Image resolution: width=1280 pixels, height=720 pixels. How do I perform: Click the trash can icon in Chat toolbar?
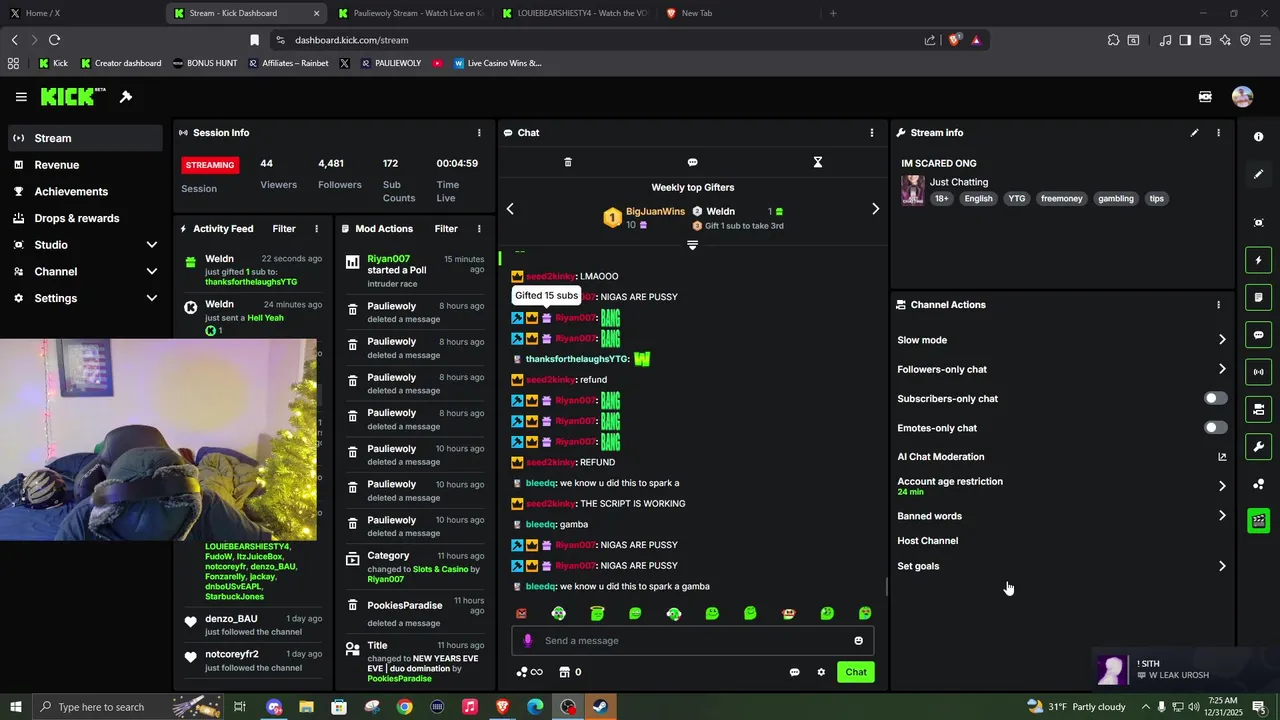click(568, 162)
